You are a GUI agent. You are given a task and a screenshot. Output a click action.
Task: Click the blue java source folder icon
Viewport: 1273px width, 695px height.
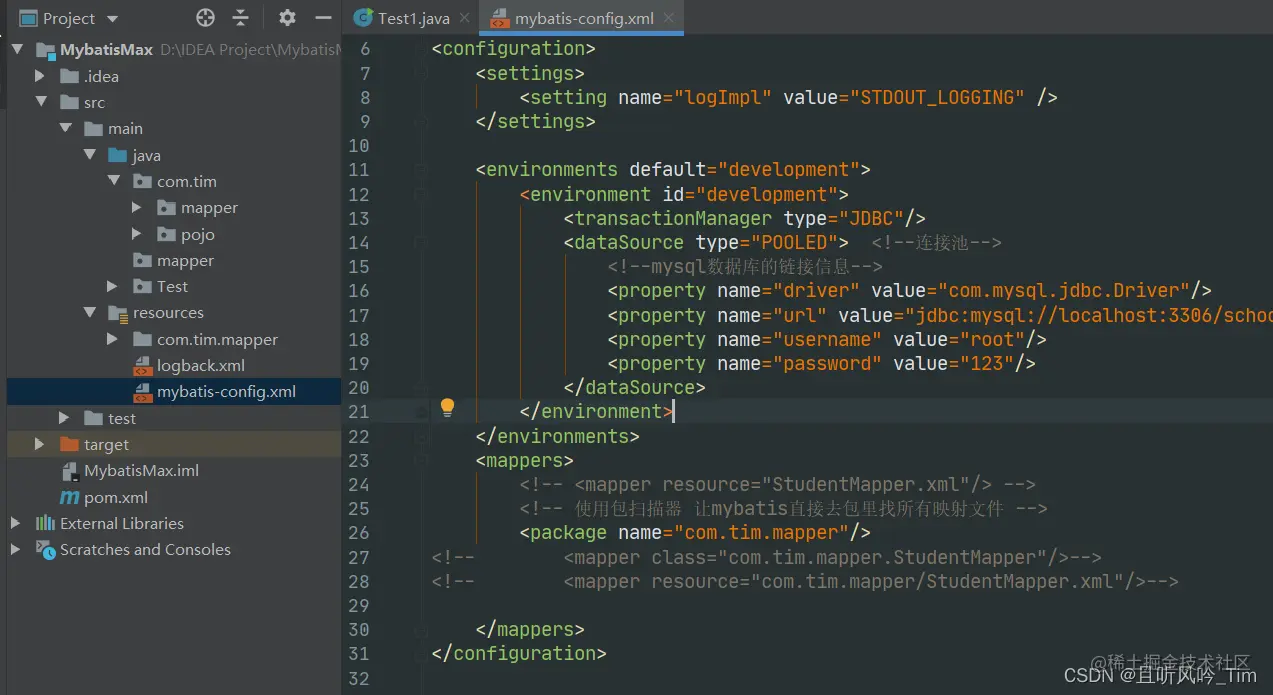(x=118, y=155)
